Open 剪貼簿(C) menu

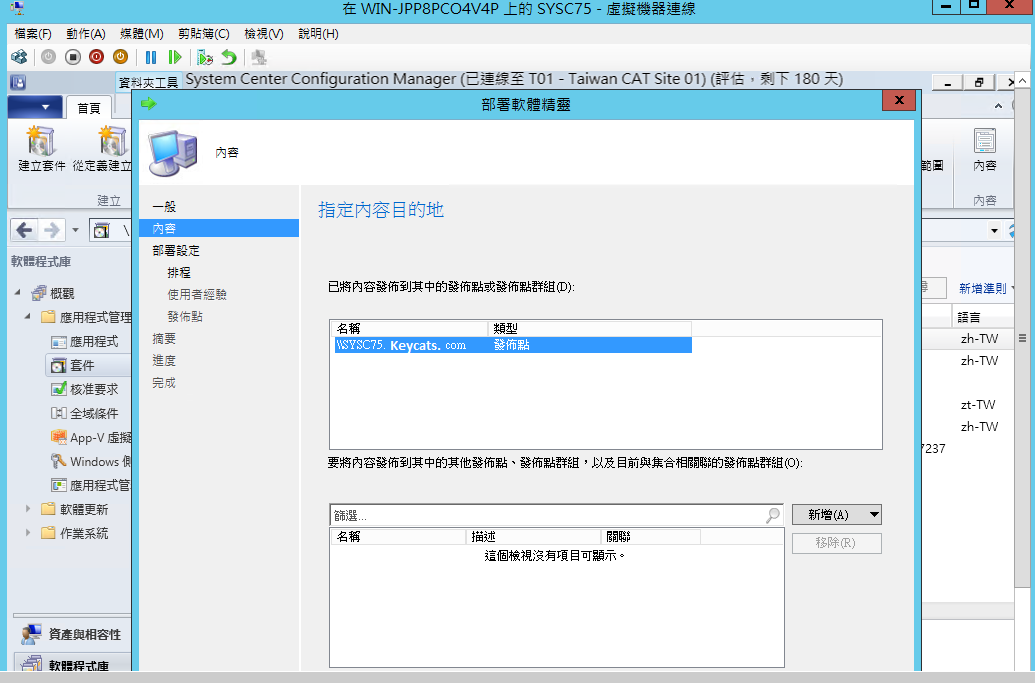[x=204, y=34]
